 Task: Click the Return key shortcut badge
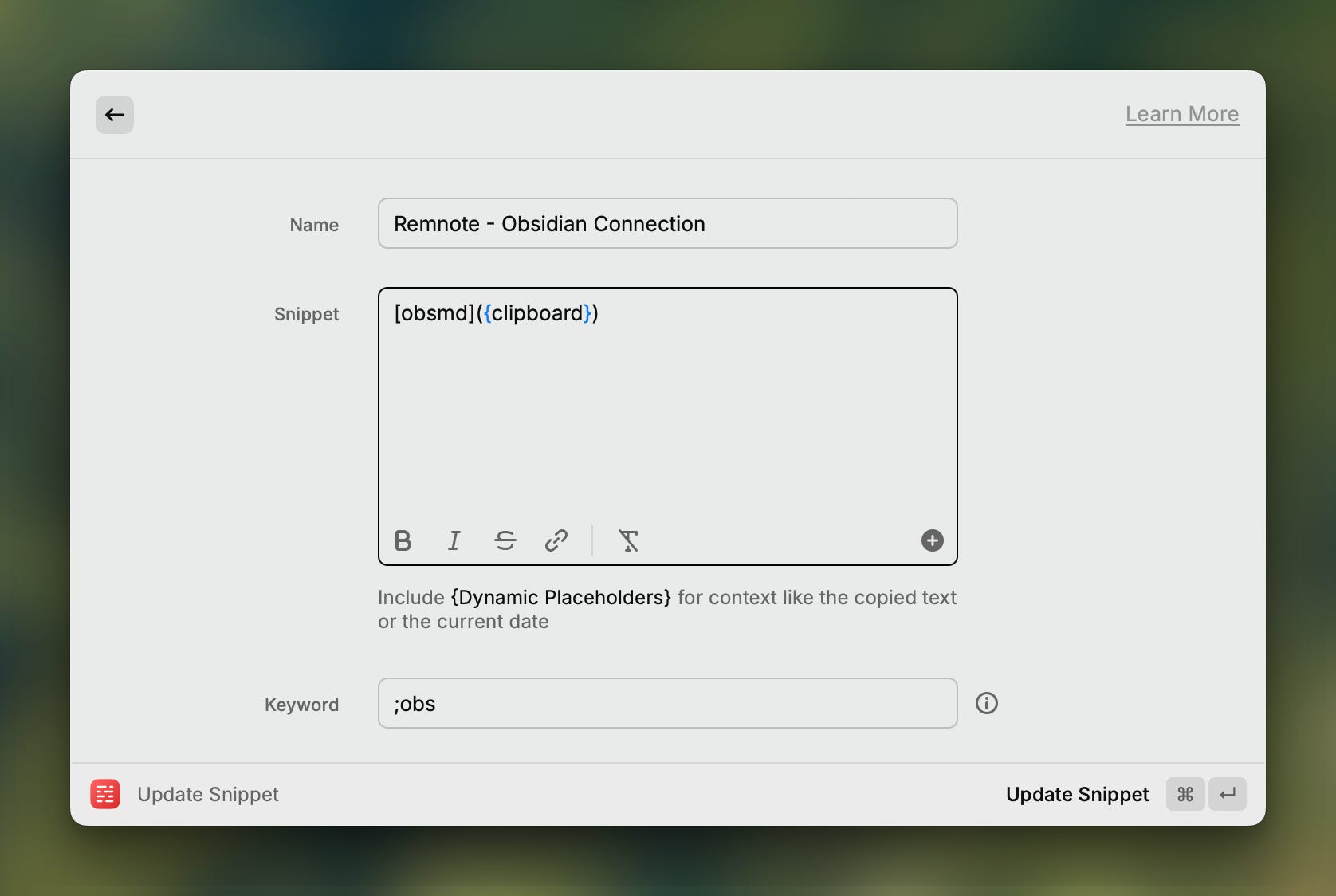1228,794
